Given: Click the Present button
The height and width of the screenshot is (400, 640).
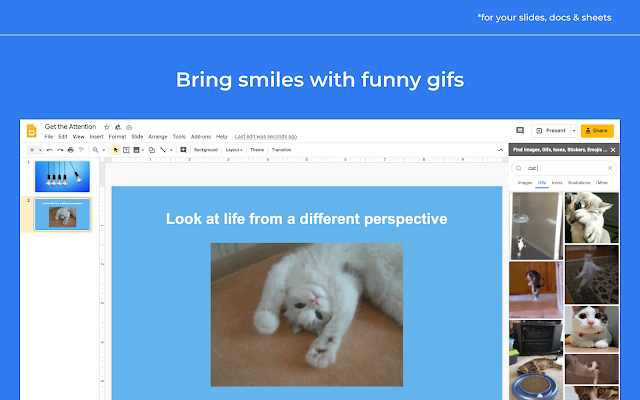Looking at the screenshot, I should [551, 131].
